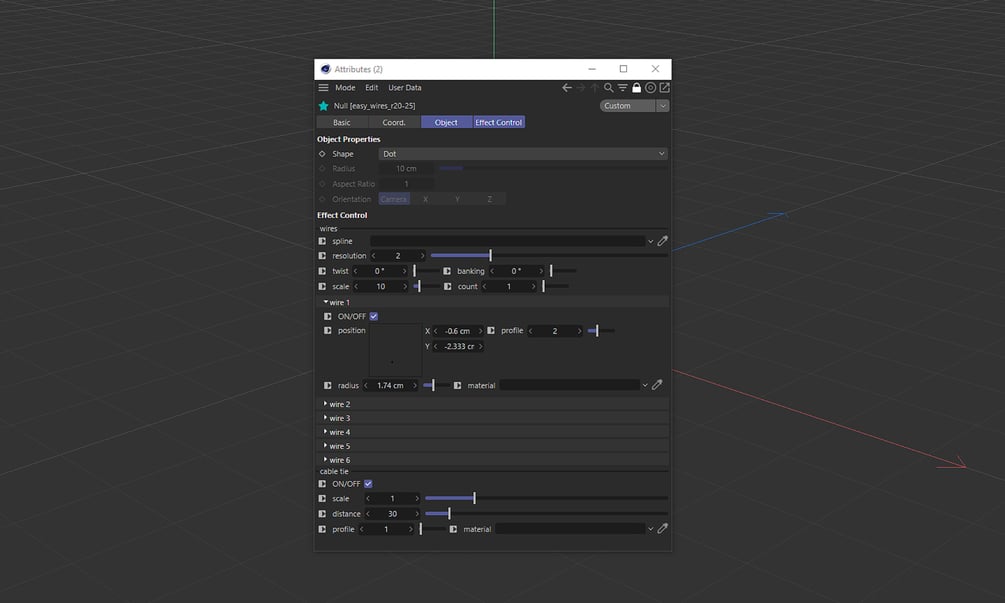Click the eyedropper picker beside spline field

coord(663,241)
